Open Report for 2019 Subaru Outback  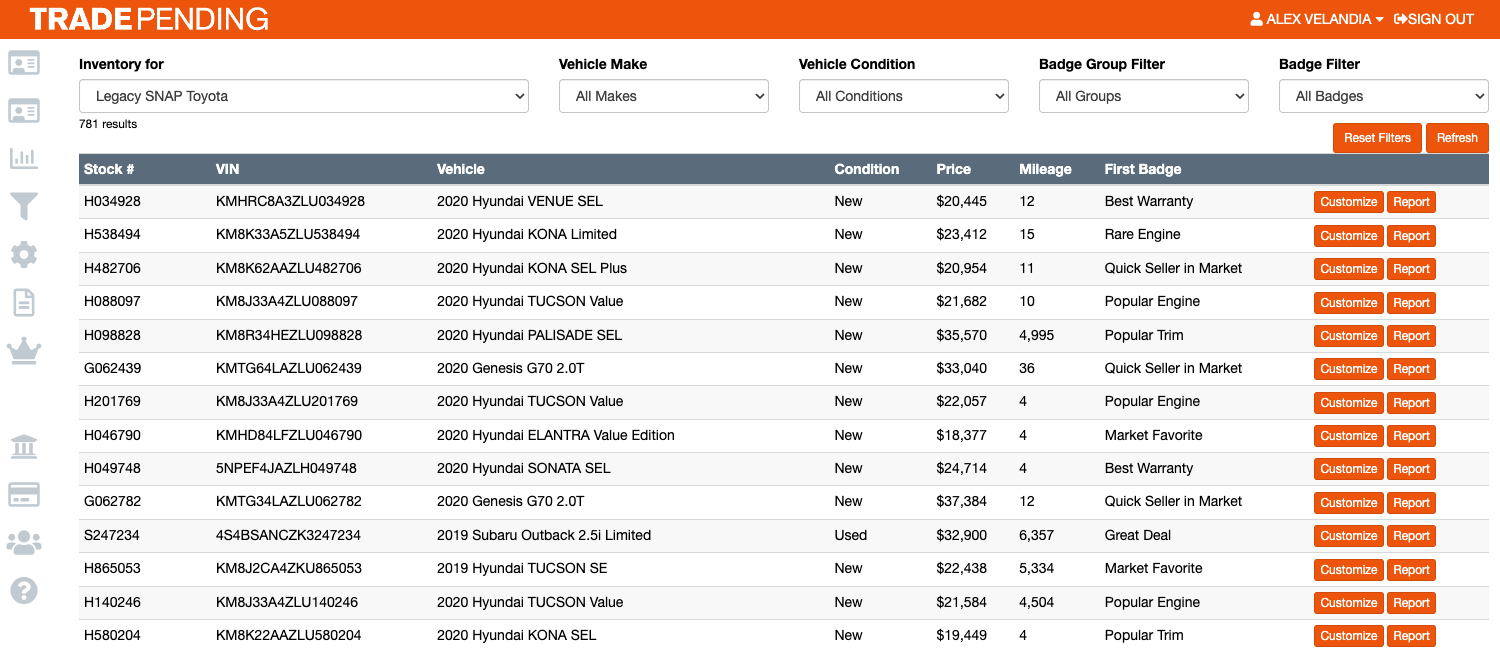point(1410,536)
